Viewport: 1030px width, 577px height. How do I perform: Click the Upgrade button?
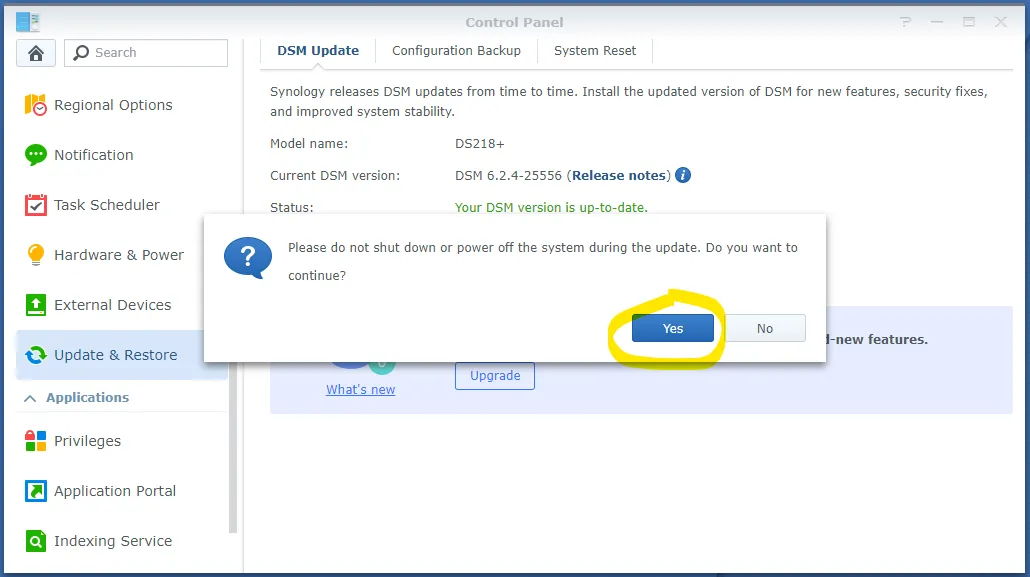(x=495, y=376)
